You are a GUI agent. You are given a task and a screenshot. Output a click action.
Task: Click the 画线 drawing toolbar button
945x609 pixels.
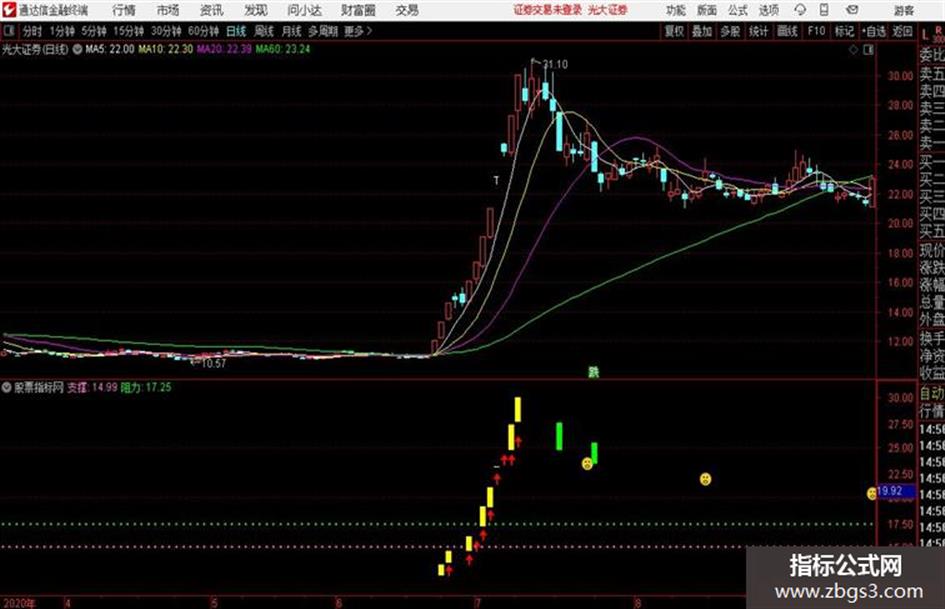tap(787, 31)
